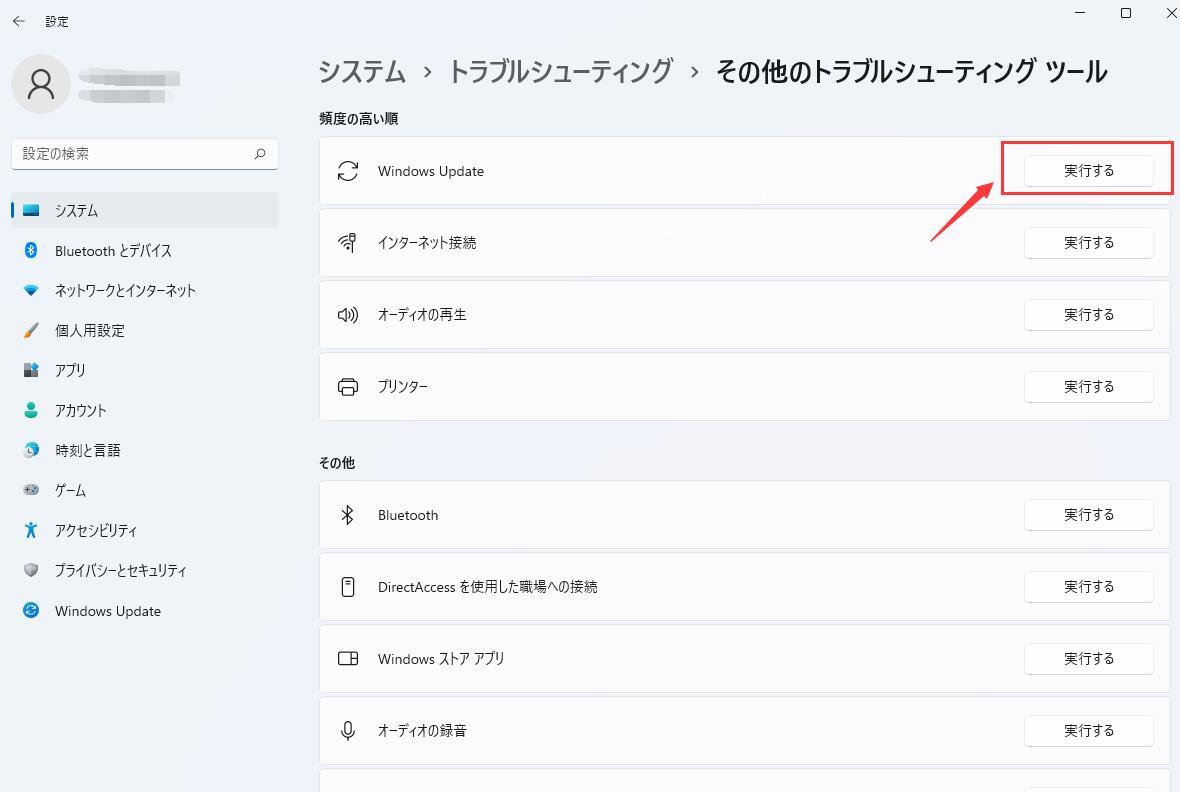Run the プリンター troubleshooter
The height and width of the screenshot is (792, 1180).
click(x=1089, y=387)
